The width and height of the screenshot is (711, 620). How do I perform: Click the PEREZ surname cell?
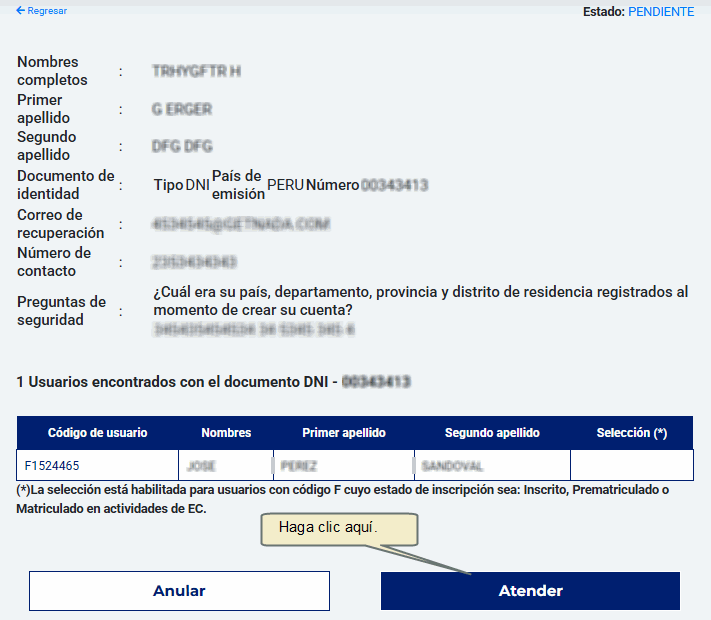pos(299,466)
